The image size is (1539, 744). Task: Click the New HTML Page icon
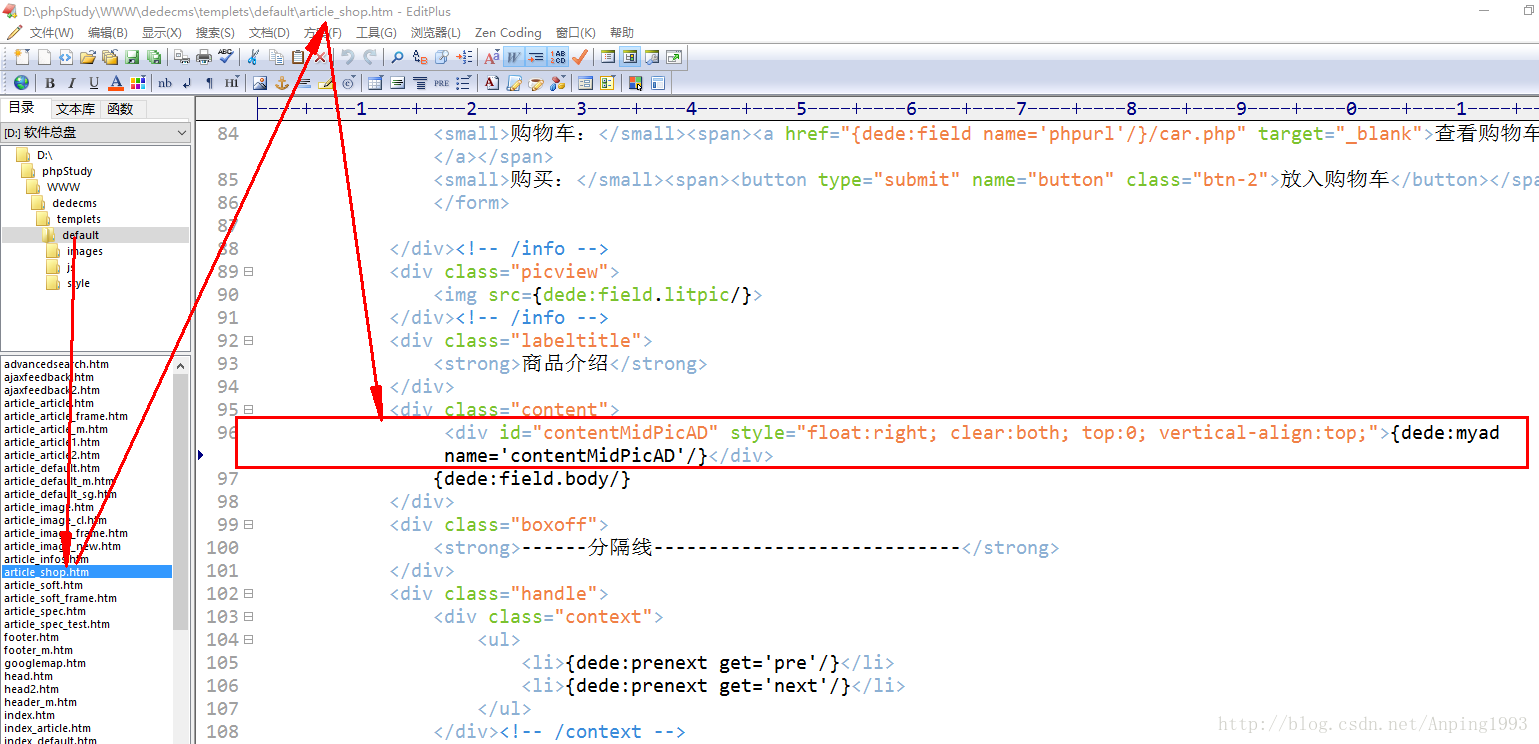66,57
